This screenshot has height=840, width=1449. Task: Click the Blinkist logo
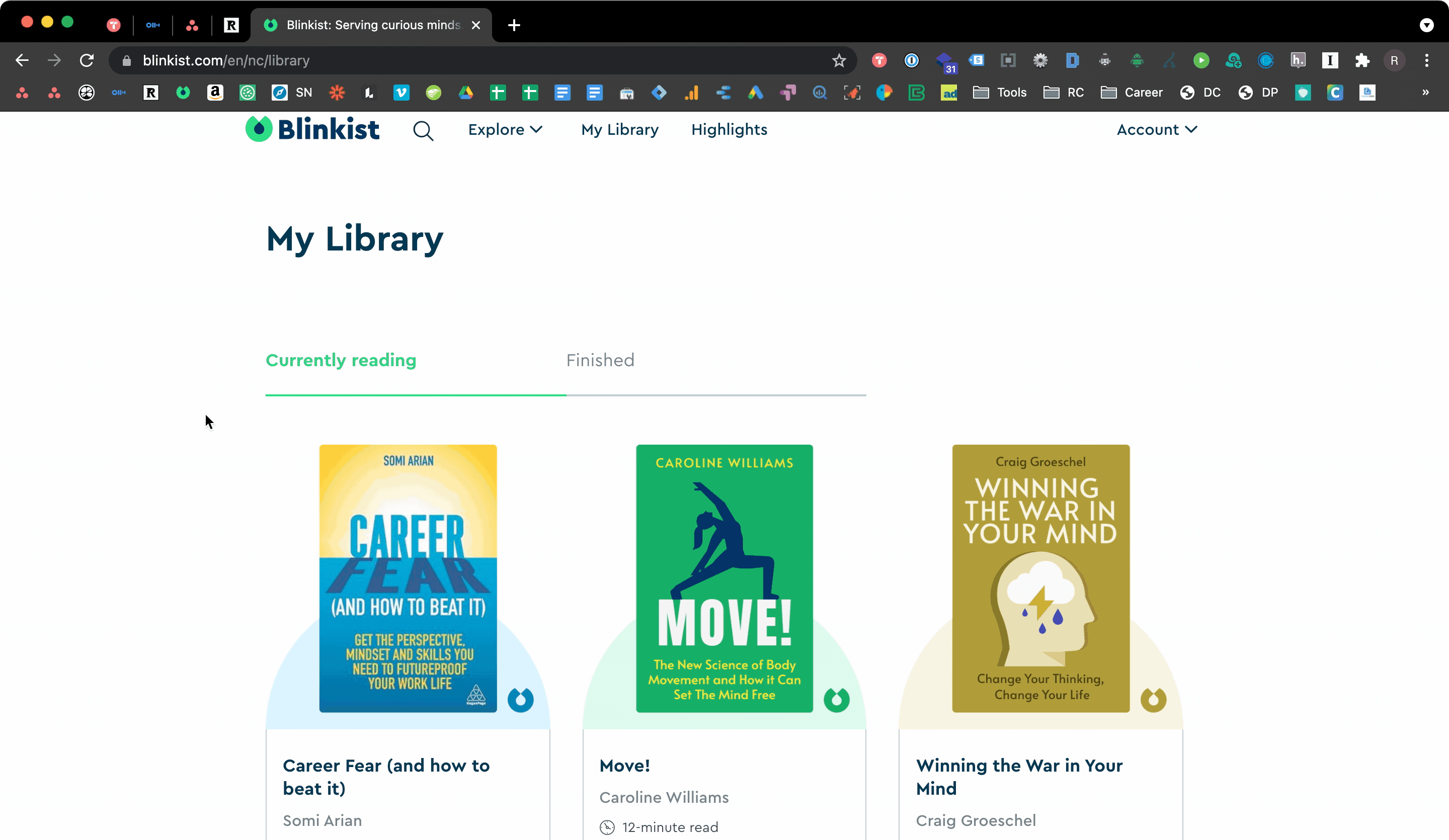[x=312, y=129]
